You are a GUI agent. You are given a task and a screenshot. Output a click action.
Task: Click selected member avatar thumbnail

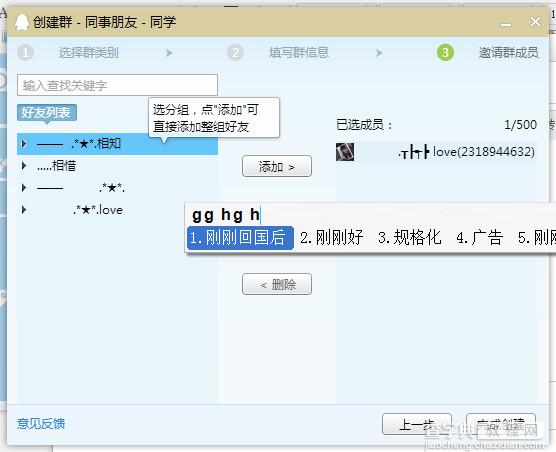[x=345, y=152]
